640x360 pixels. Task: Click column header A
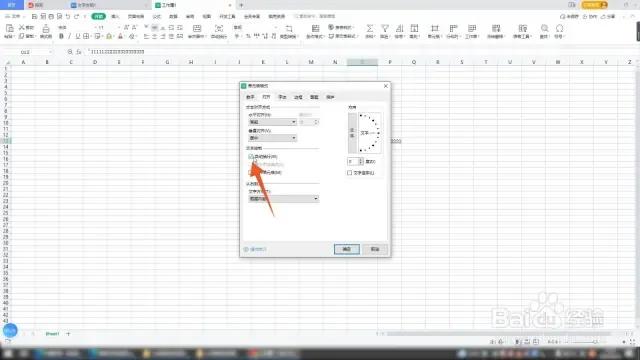pyautogui.click(x=23, y=62)
